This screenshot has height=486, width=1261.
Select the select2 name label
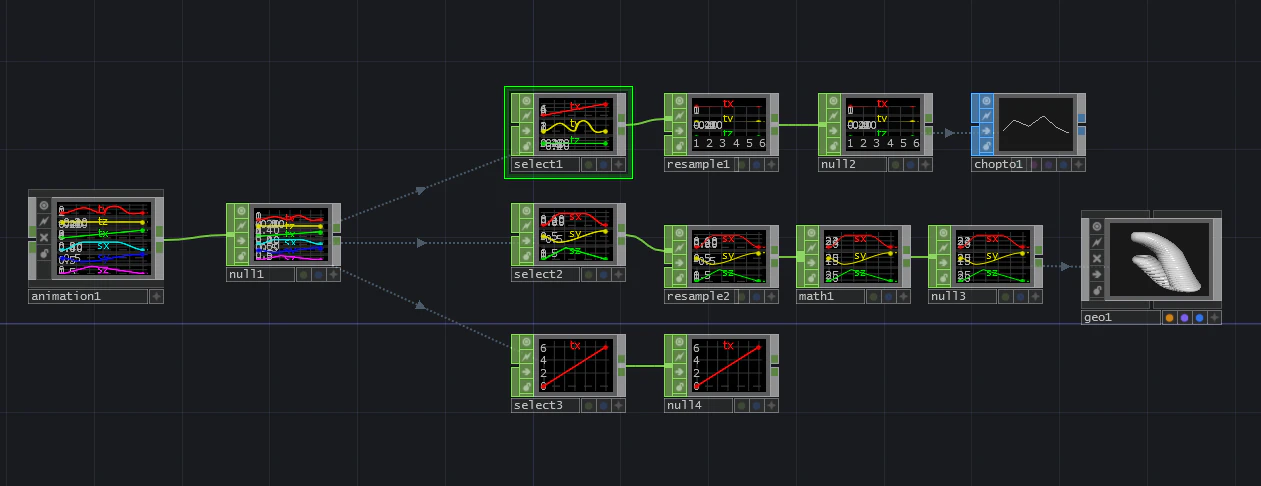(545, 274)
